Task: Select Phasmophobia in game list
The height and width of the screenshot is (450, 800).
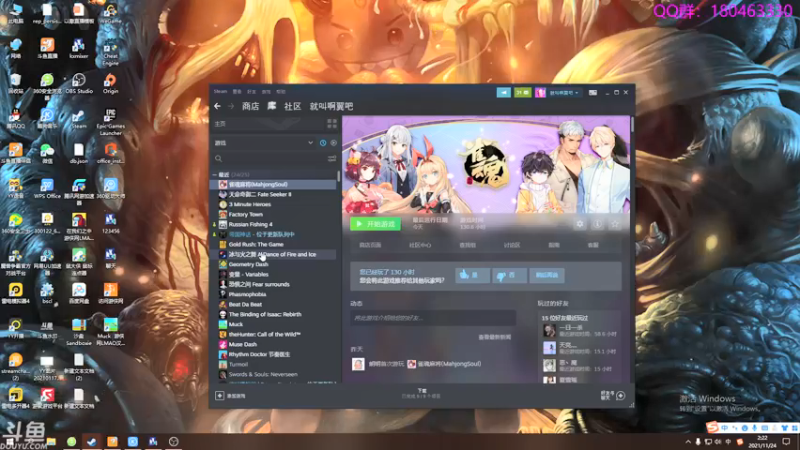Action: point(273,294)
